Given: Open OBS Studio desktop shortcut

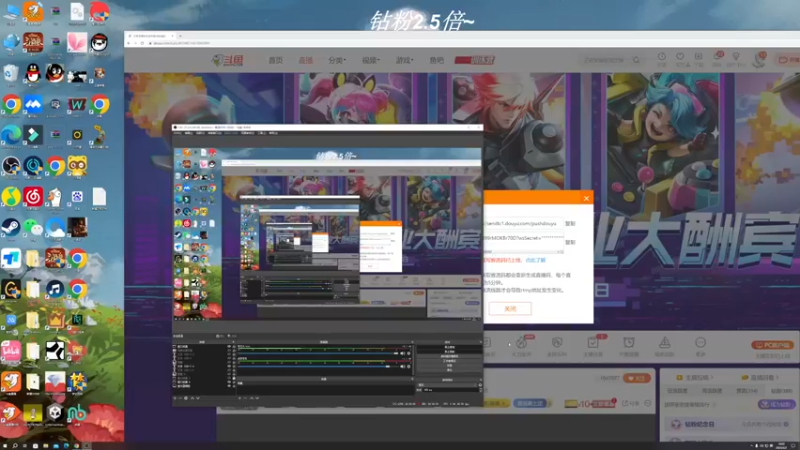Looking at the screenshot, I should (11, 166).
